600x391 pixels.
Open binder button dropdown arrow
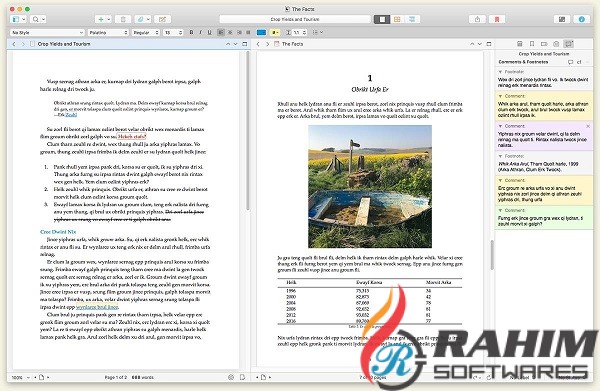tap(24, 19)
